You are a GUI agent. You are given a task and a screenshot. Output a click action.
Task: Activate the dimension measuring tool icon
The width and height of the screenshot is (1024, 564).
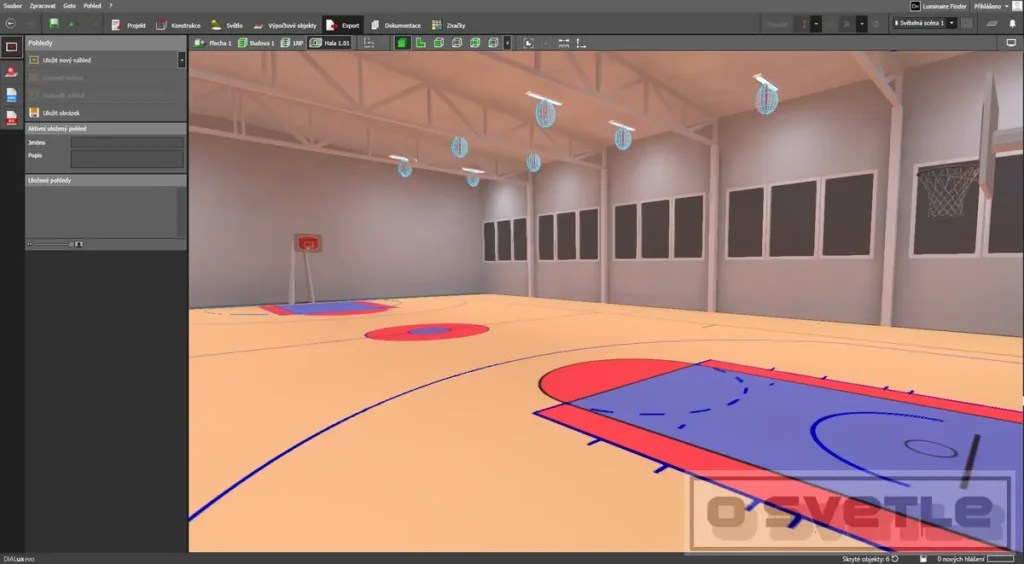564,43
